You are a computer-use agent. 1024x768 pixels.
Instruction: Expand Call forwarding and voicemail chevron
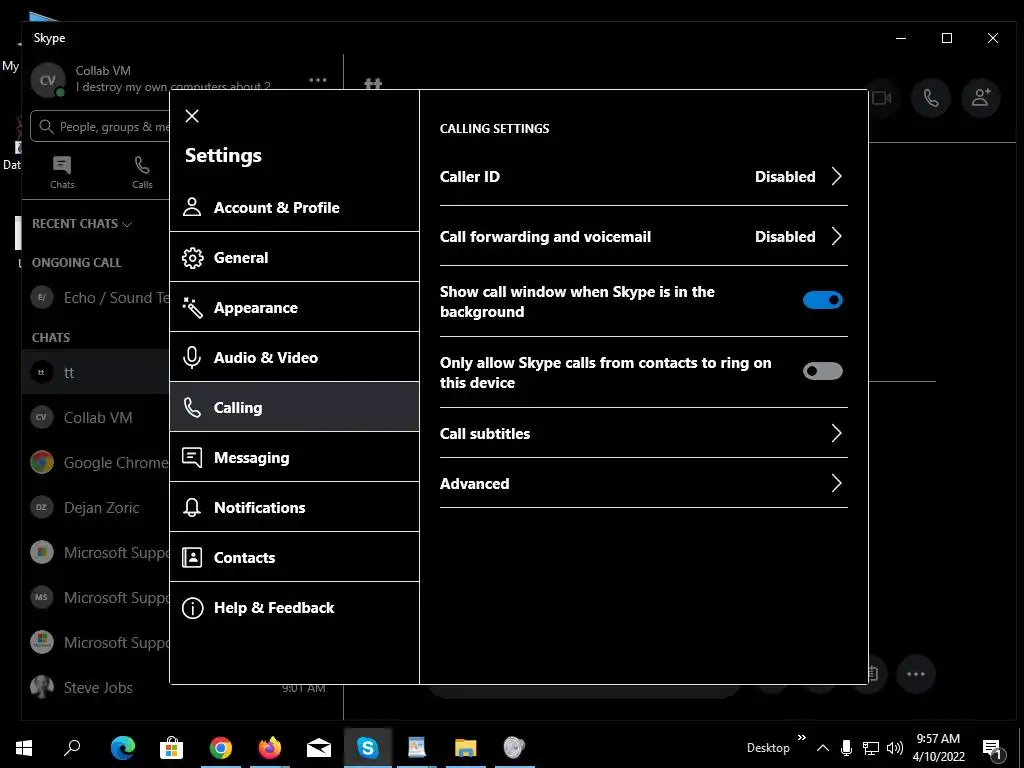pos(837,236)
